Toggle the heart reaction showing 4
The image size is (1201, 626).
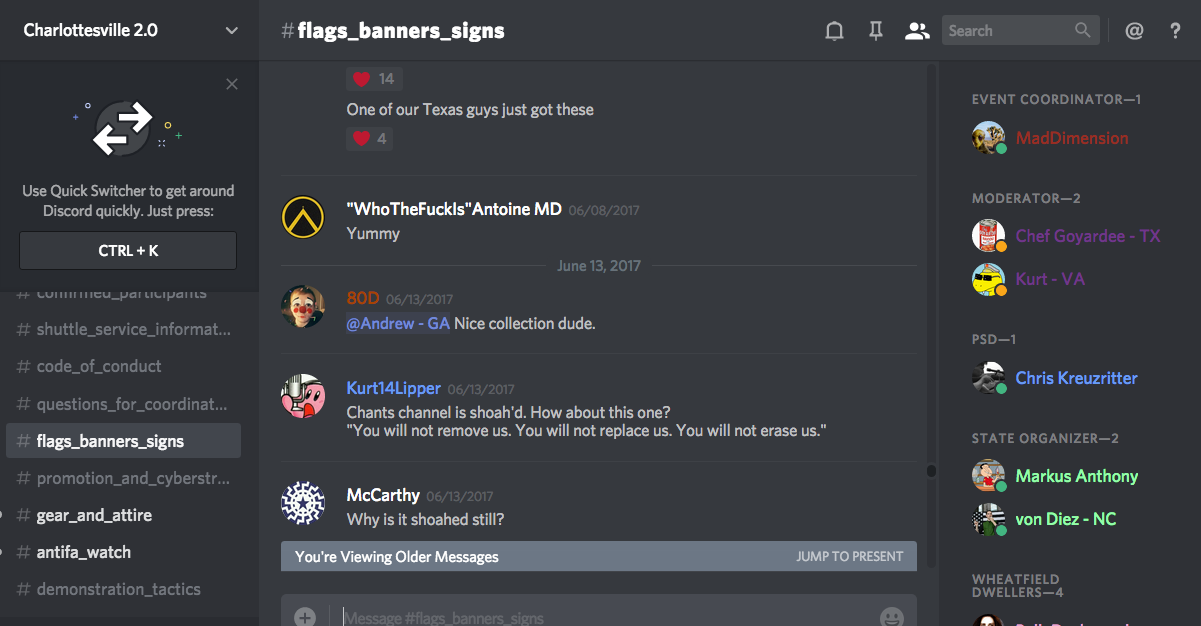[370, 138]
